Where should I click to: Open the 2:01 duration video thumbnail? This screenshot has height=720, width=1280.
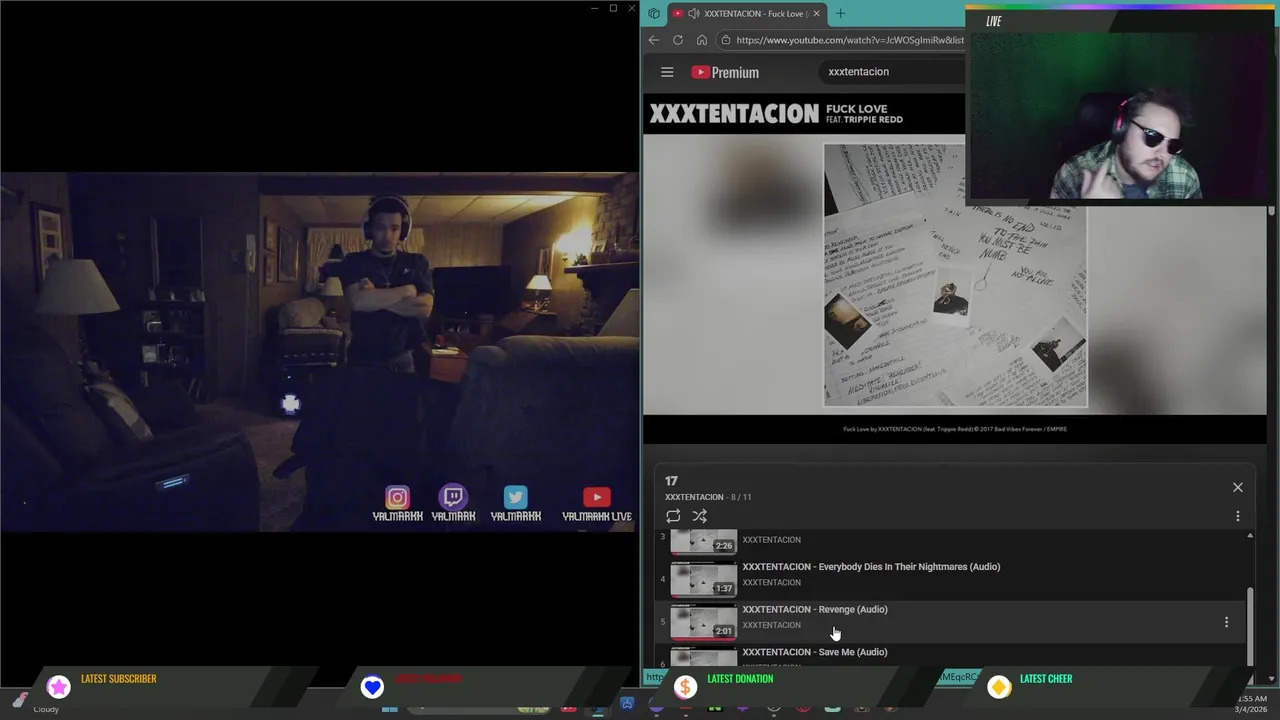(x=703, y=621)
